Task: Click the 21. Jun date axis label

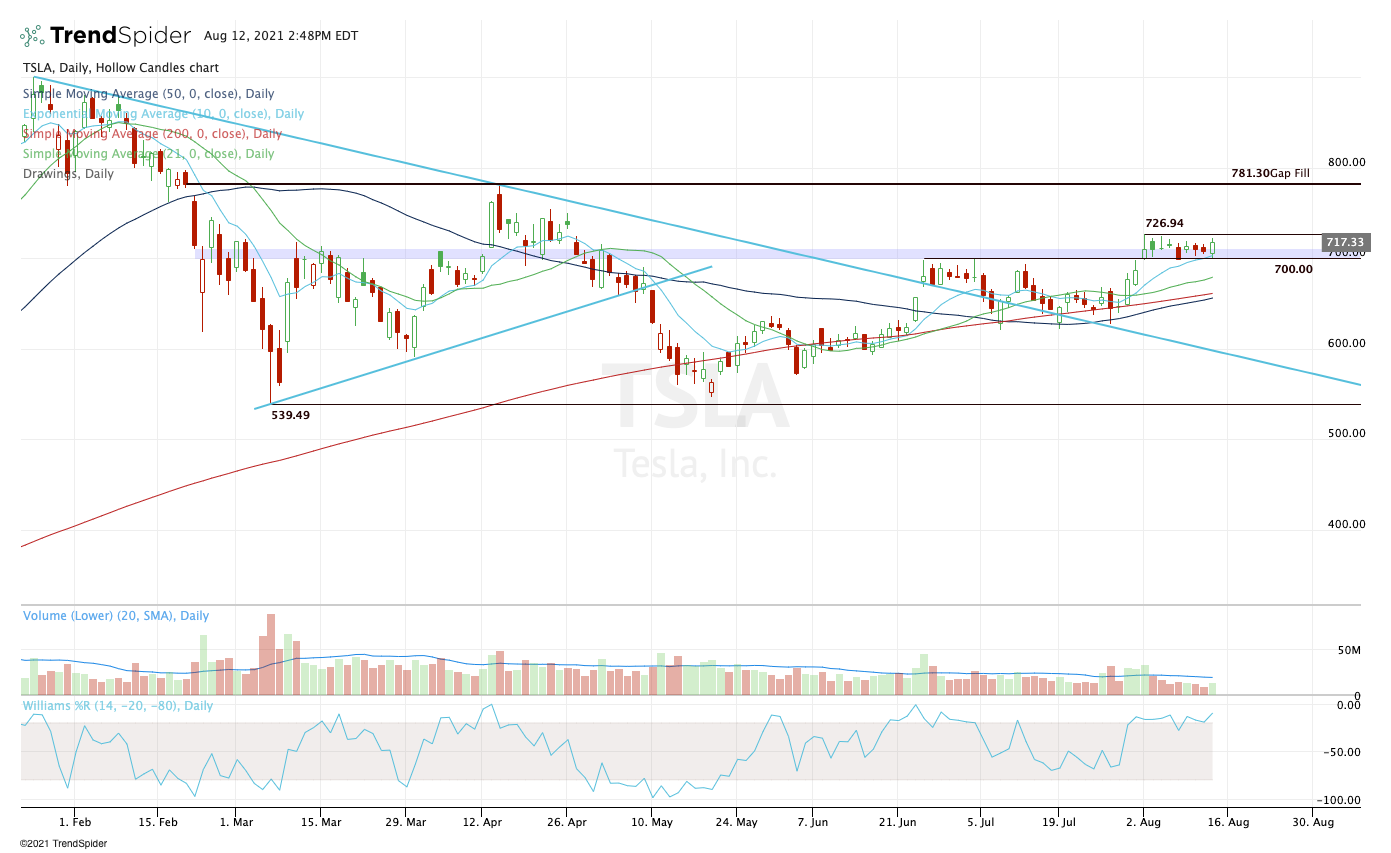Action: point(897,823)
